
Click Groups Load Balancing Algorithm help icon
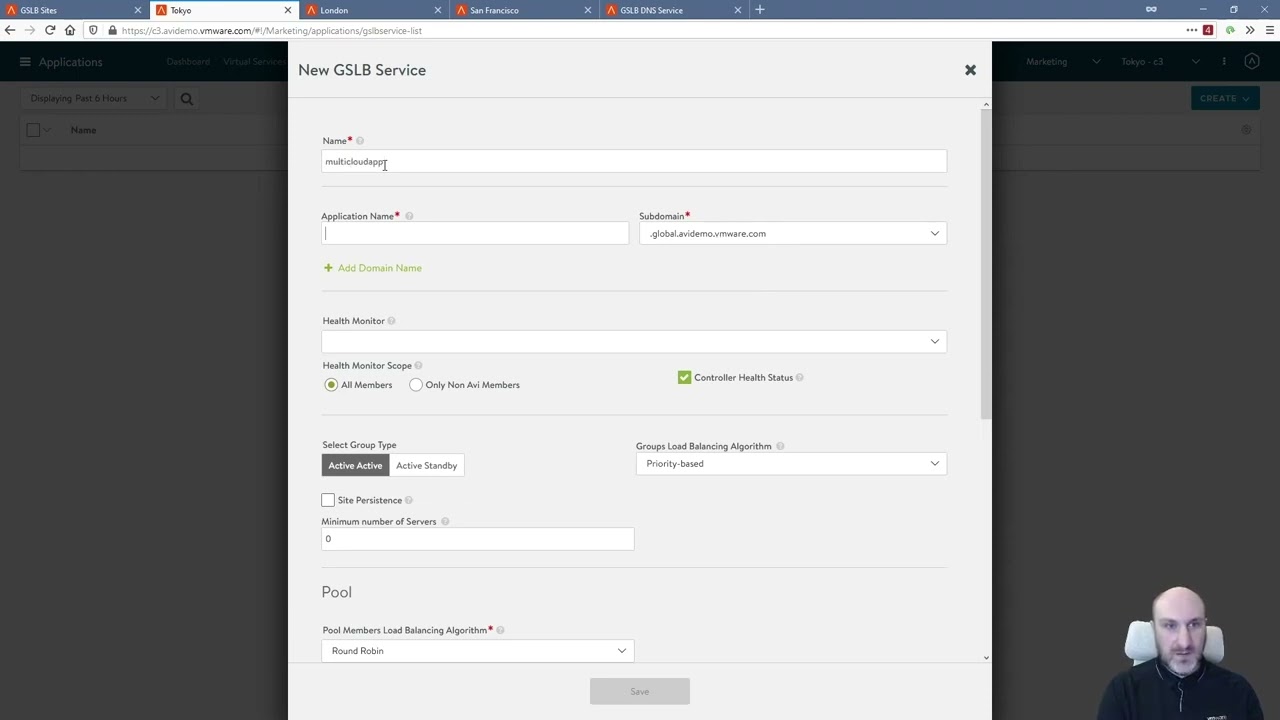pyautogui.click(x=780, y=446)
